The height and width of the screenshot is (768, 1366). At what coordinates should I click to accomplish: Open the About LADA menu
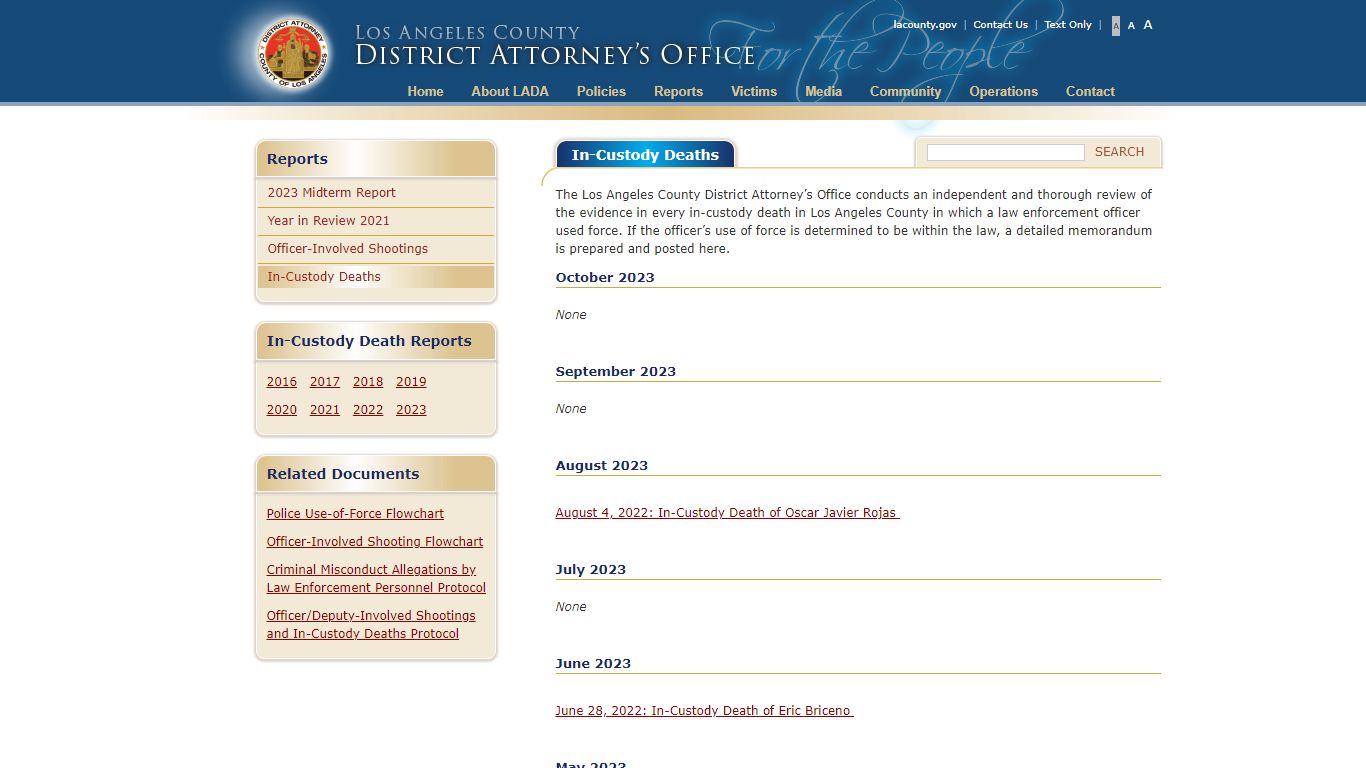510,91
